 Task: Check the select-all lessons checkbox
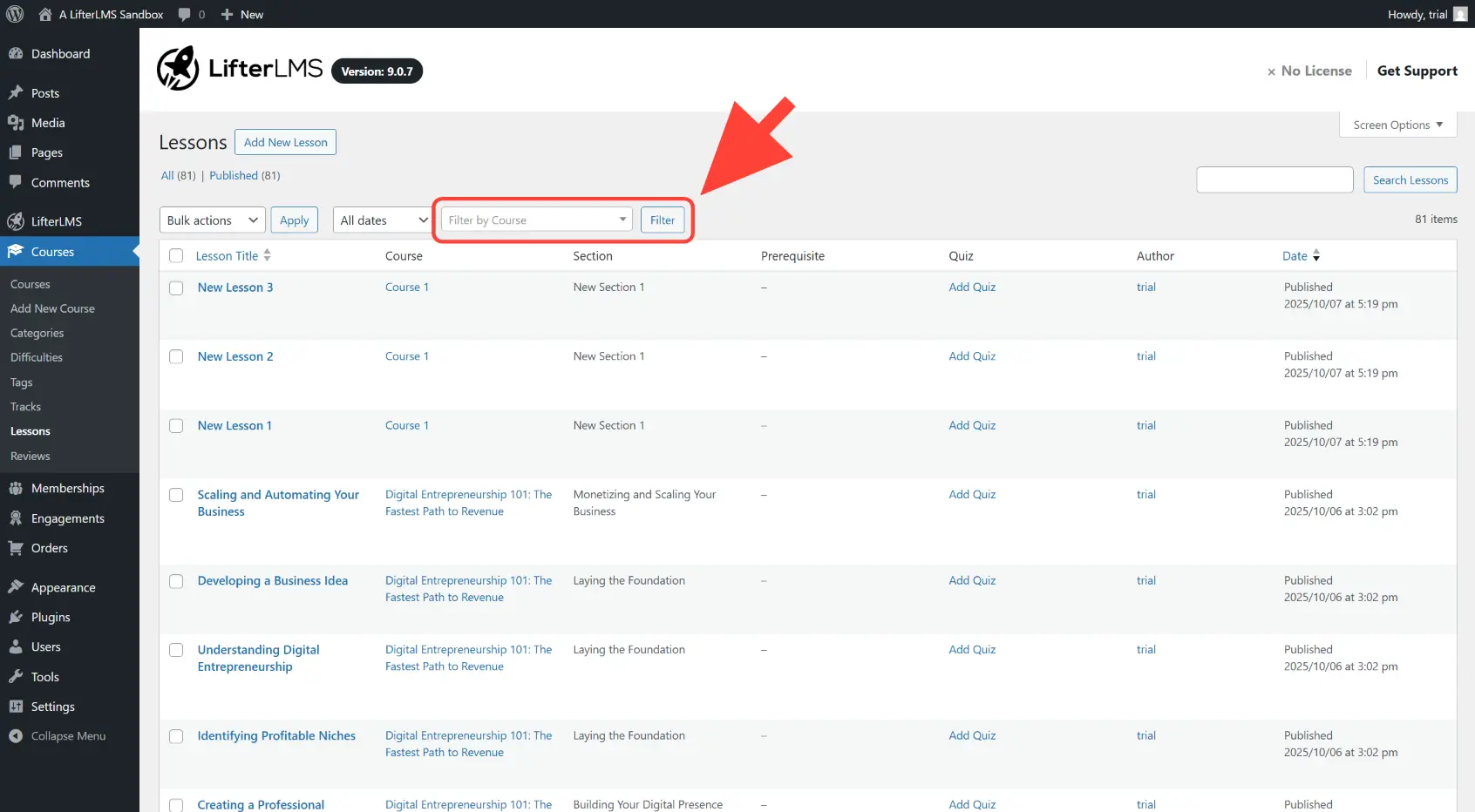[x=176, y=255]
